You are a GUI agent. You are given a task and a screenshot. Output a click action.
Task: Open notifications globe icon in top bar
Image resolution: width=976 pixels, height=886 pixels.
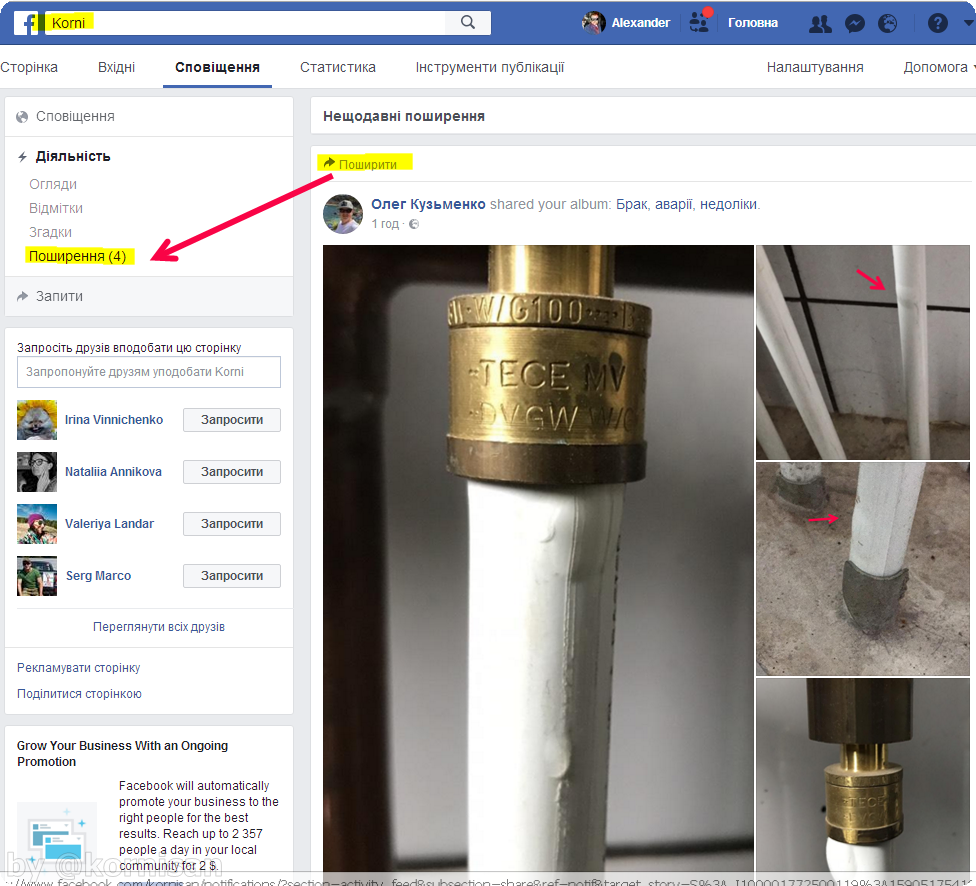point(888,24)
